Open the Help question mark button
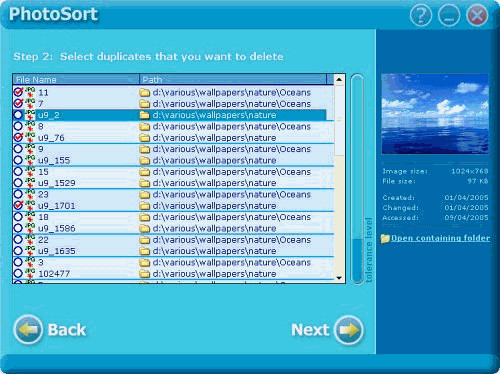Viewport: 500px width, 374px height. coord(421,15)
